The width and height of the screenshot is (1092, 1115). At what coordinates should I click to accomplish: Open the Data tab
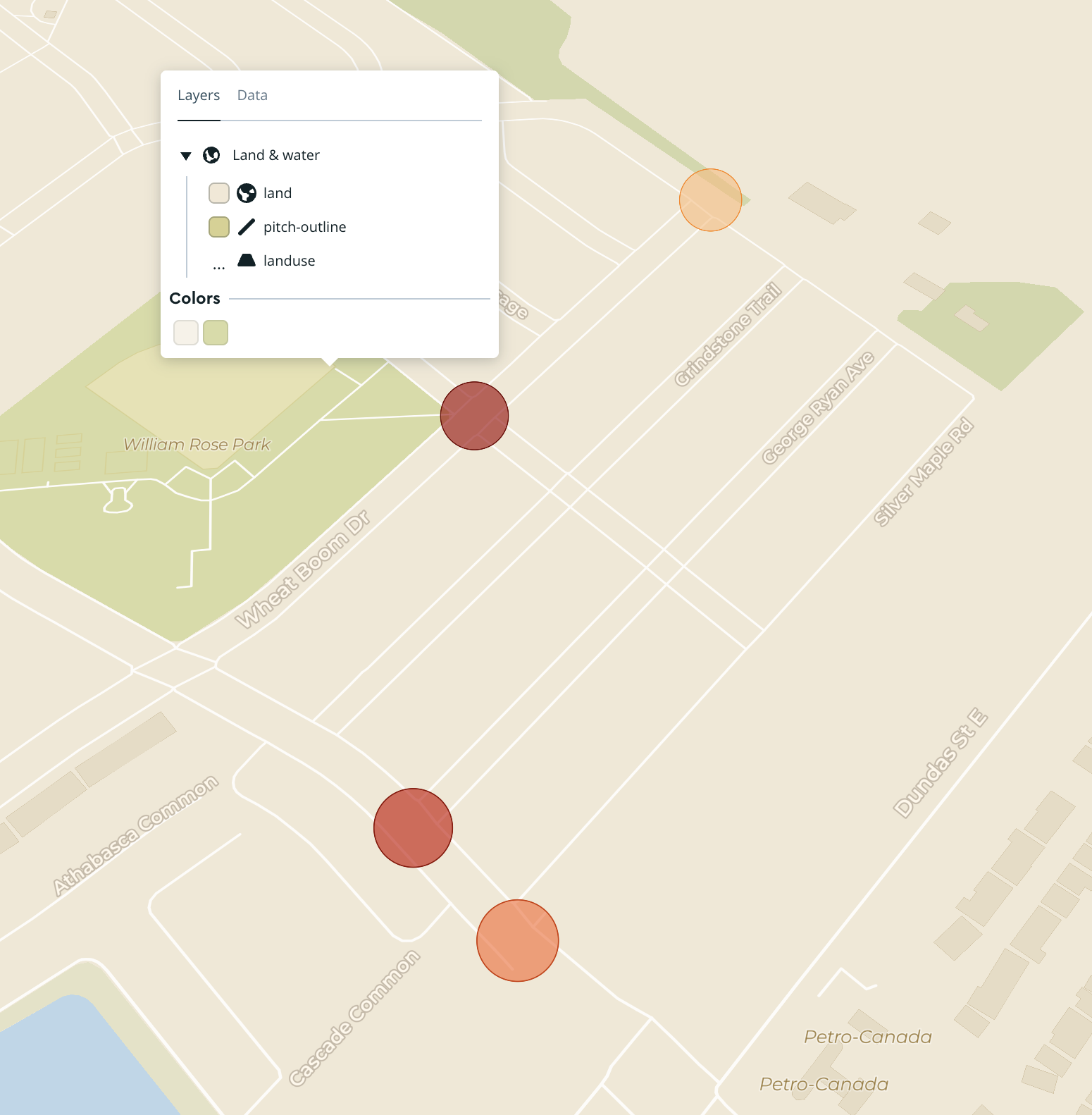point(252,95)
